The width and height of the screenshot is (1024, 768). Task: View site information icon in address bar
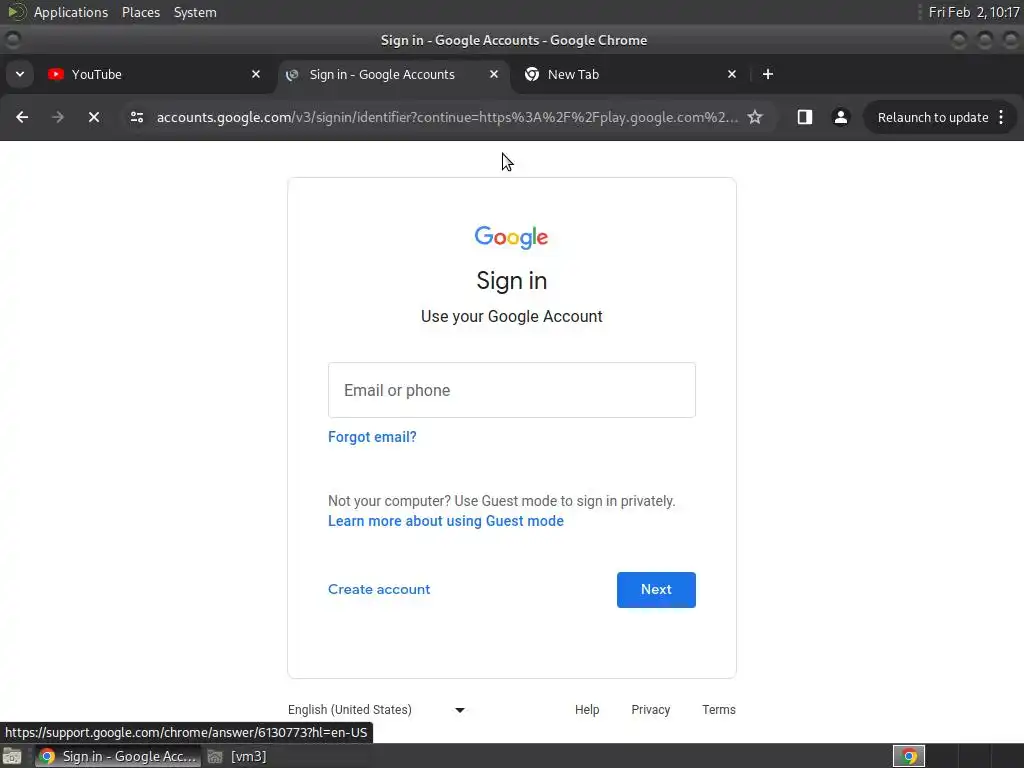(136, 118)
